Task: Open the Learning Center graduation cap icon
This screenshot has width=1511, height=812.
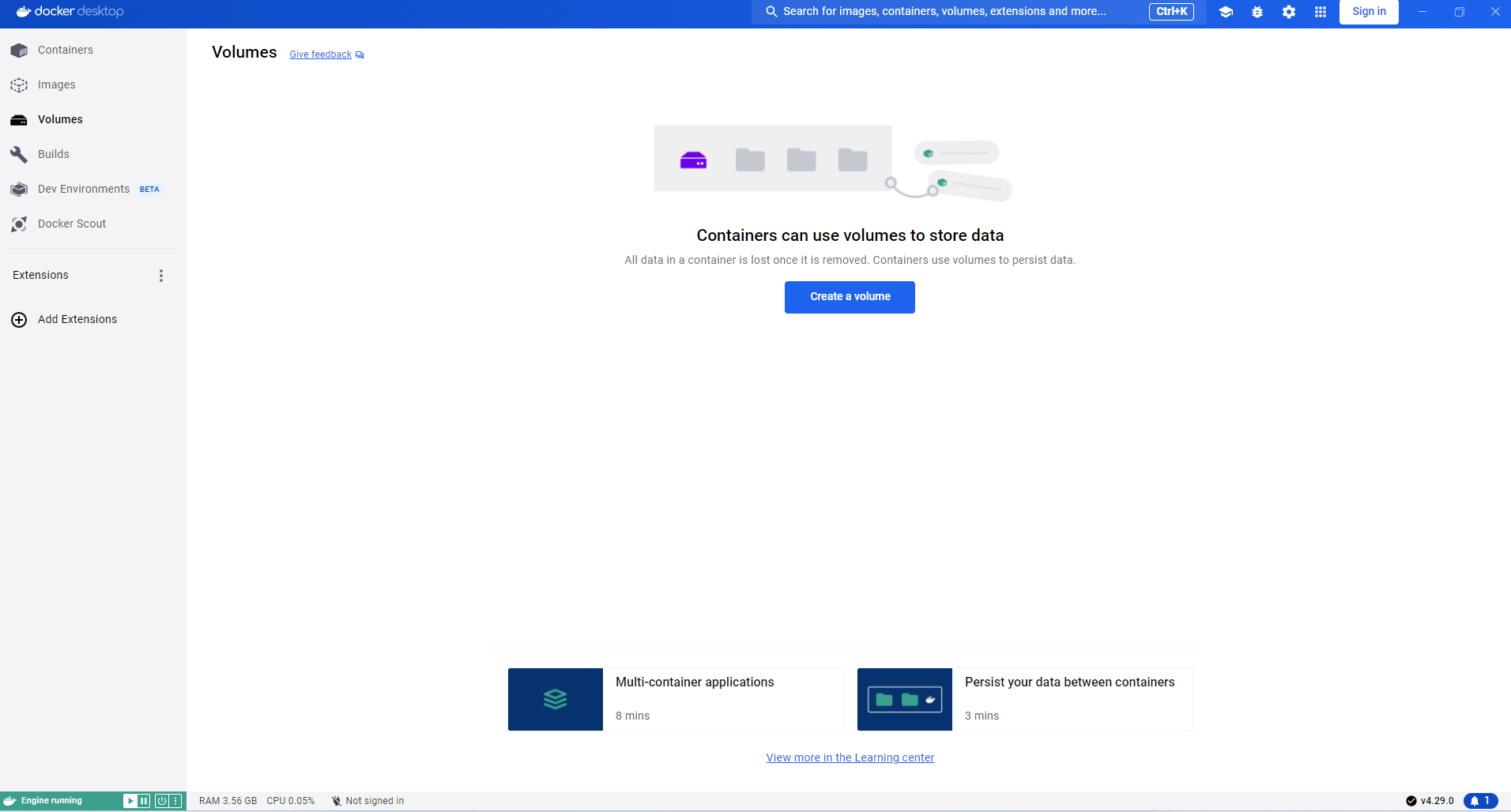Action: 1226,12
